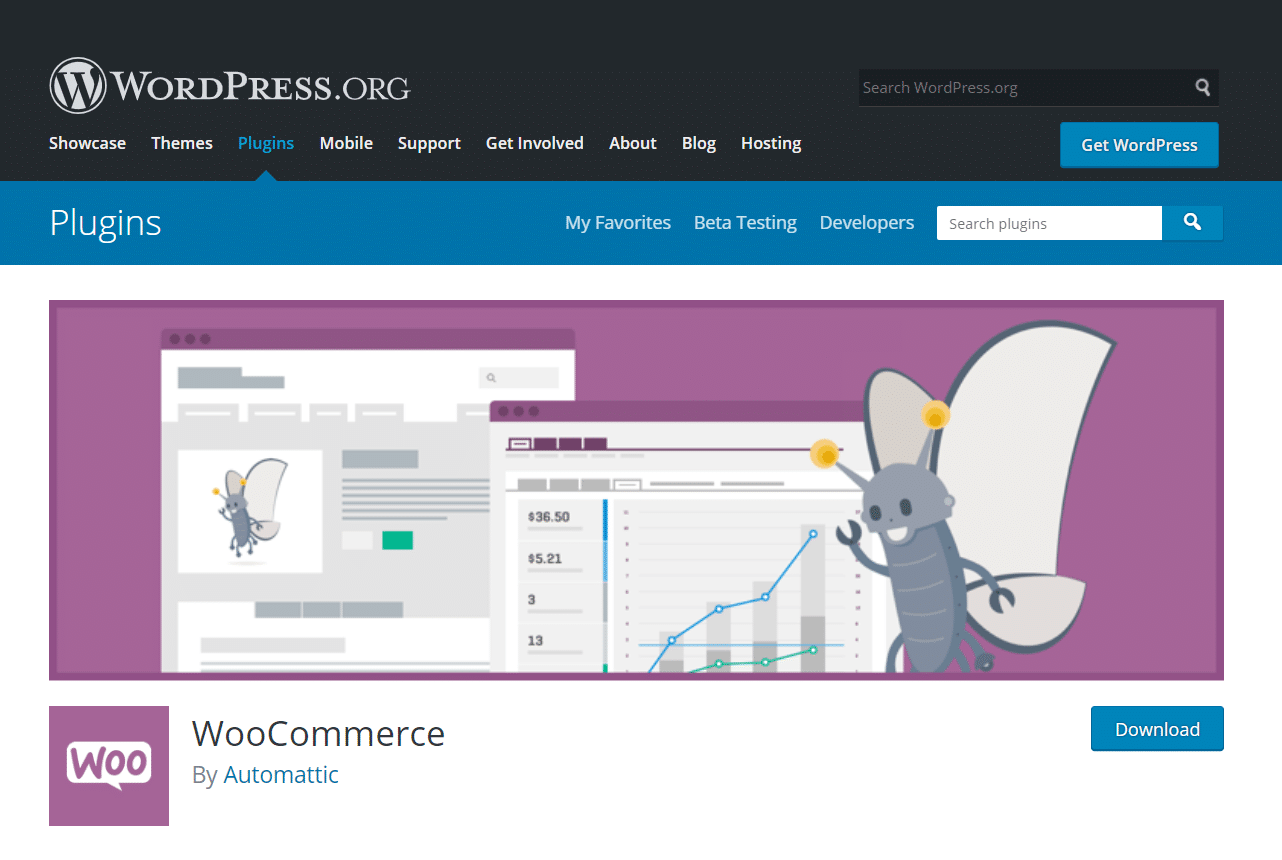Click the WordPress.org logo
The height and width of the screenshot is (860, 1282).
[230, 86]
